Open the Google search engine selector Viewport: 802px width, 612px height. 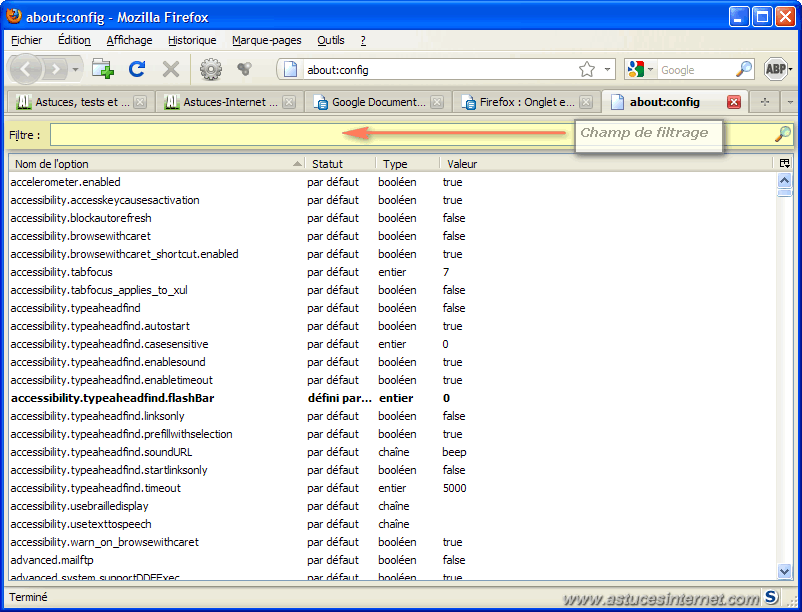(640, 69)
